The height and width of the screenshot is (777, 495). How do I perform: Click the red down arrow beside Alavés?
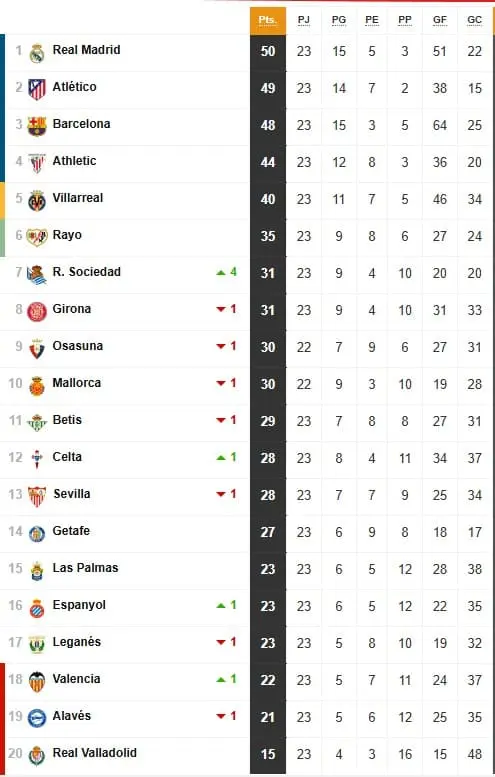click(x=221, y=716)
